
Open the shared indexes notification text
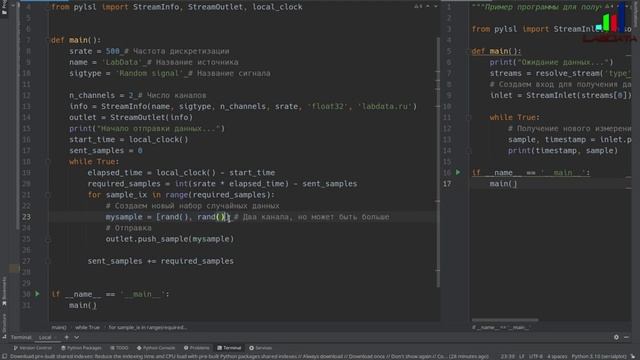[249, 356]
